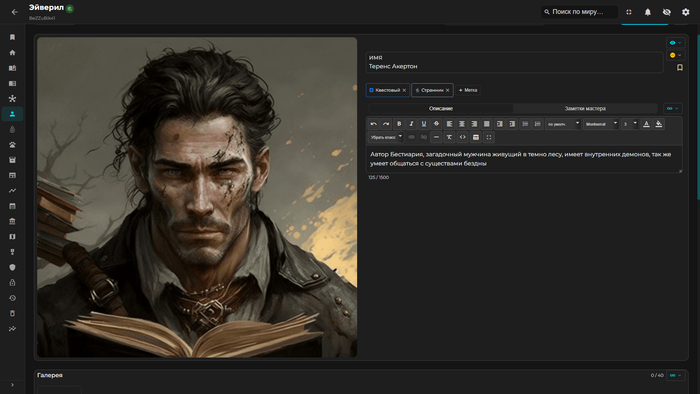Toggle bold formatting
700x394 pixels.
tap(399, 124)
